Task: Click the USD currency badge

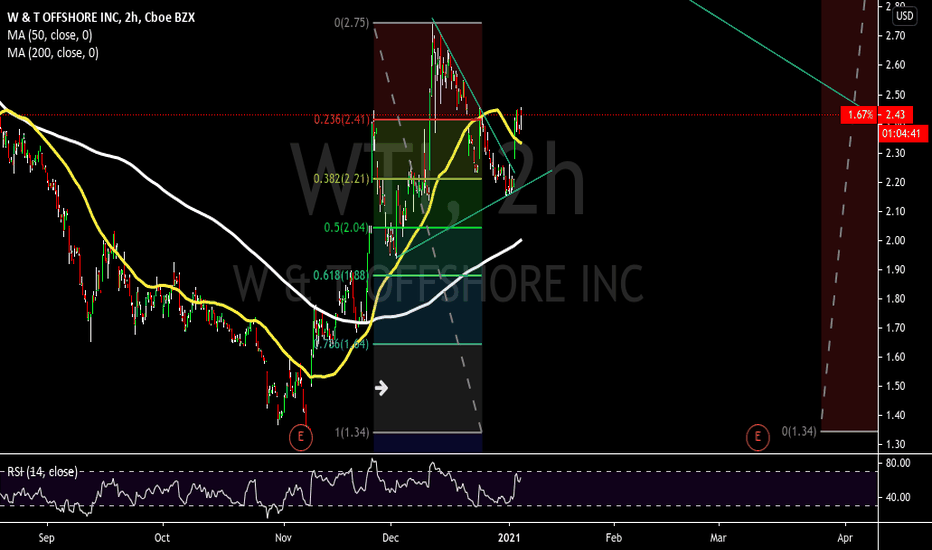Action: (x=905, y=15)
